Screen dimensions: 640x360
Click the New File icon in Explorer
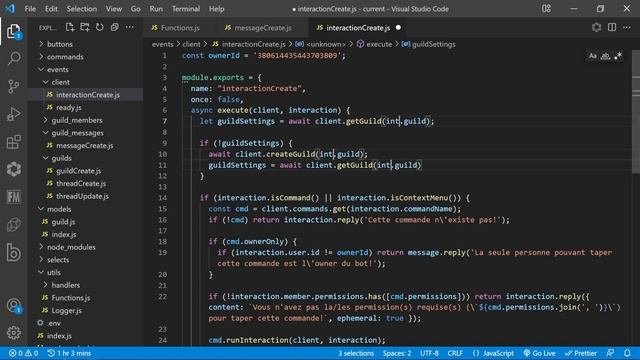[70, 27]
